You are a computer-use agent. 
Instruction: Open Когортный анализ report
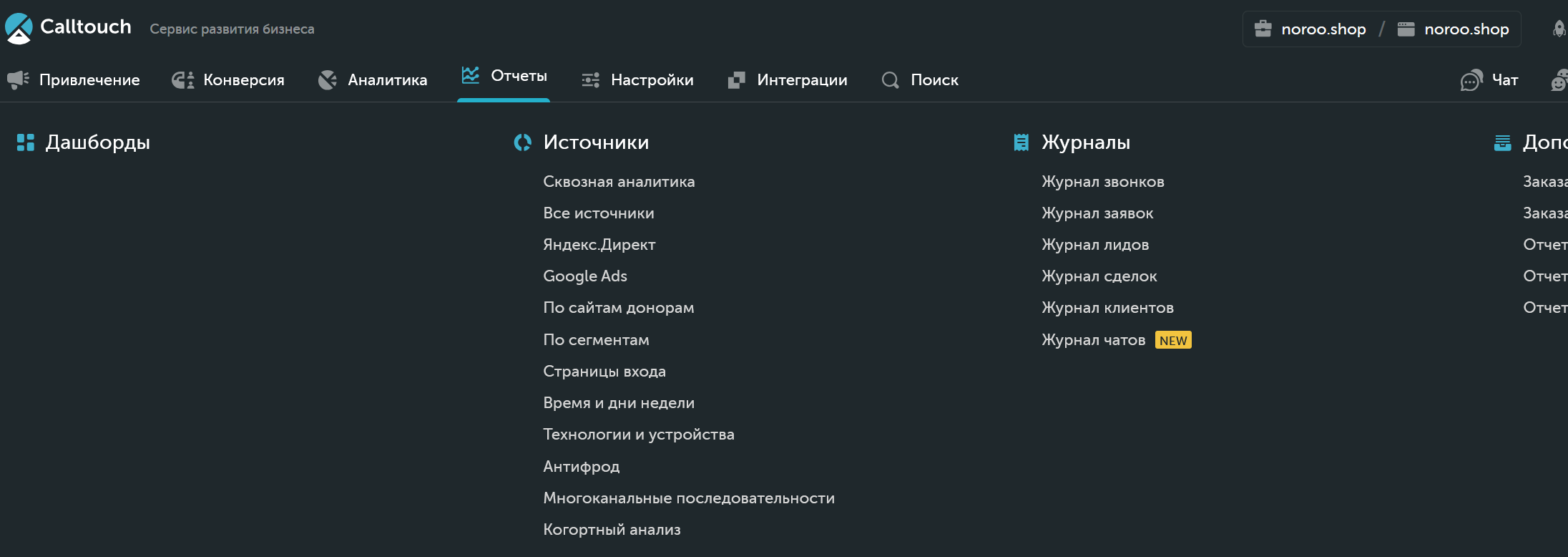point(612,530)
